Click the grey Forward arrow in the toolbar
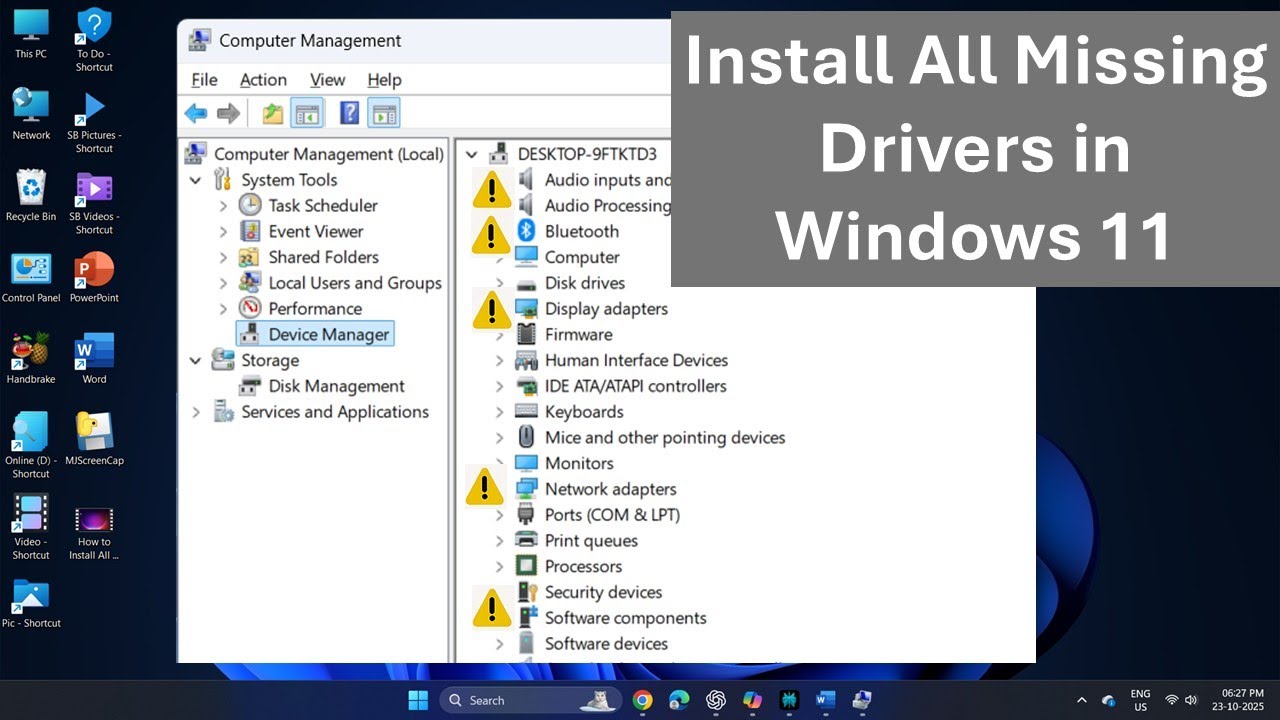The image size is (1280, 720). [229, 113]
